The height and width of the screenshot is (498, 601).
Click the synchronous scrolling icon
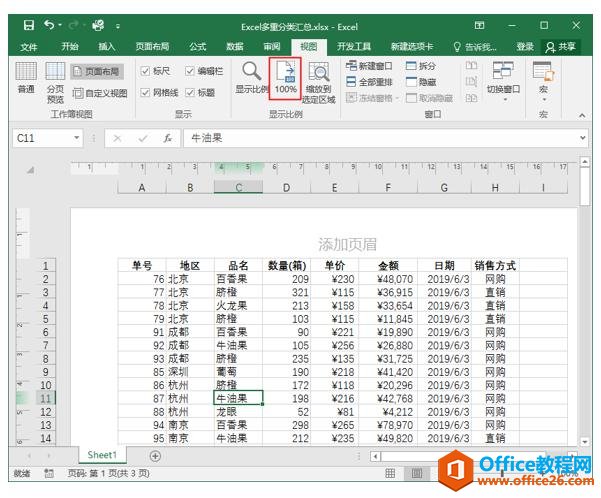click(471, 82)
